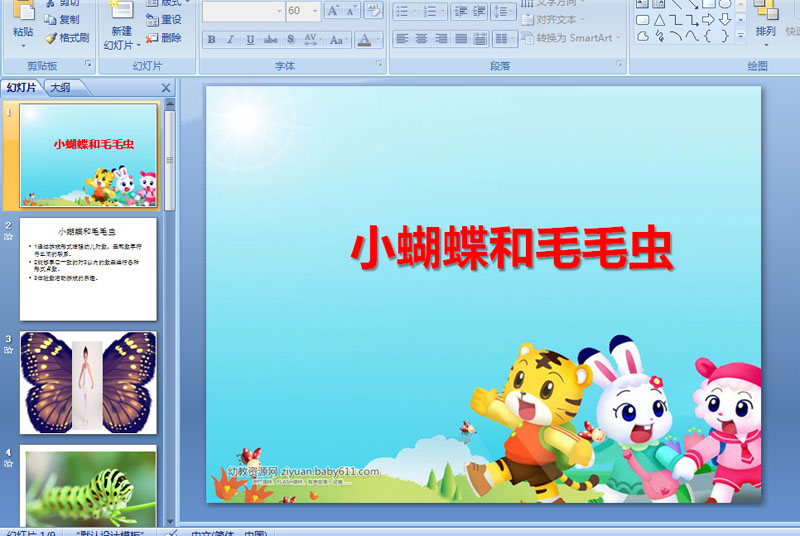Select the right arrow shape
This screenshot has width=800, height=536.
click(708, 20)
